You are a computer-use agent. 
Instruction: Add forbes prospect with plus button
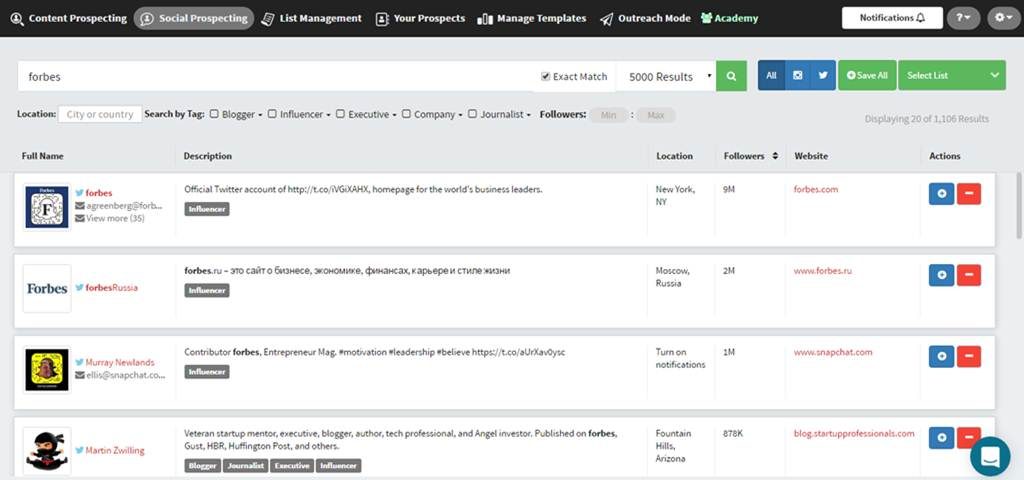[x=941, y=194]
